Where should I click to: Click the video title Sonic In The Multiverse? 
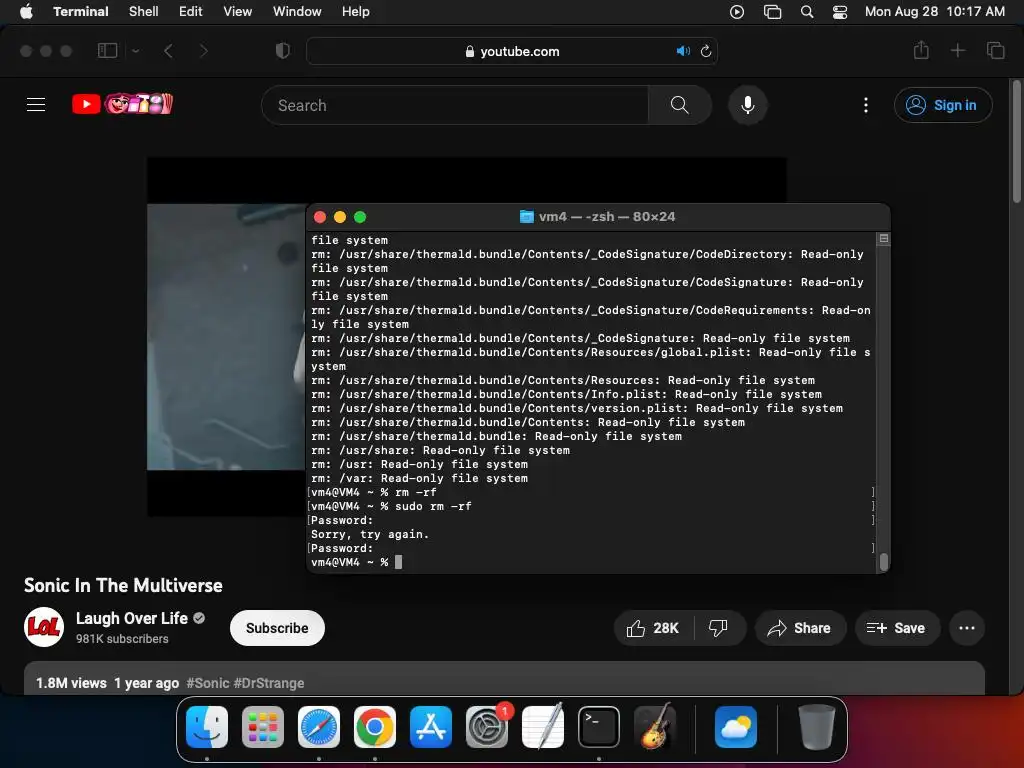click(123, 585)
